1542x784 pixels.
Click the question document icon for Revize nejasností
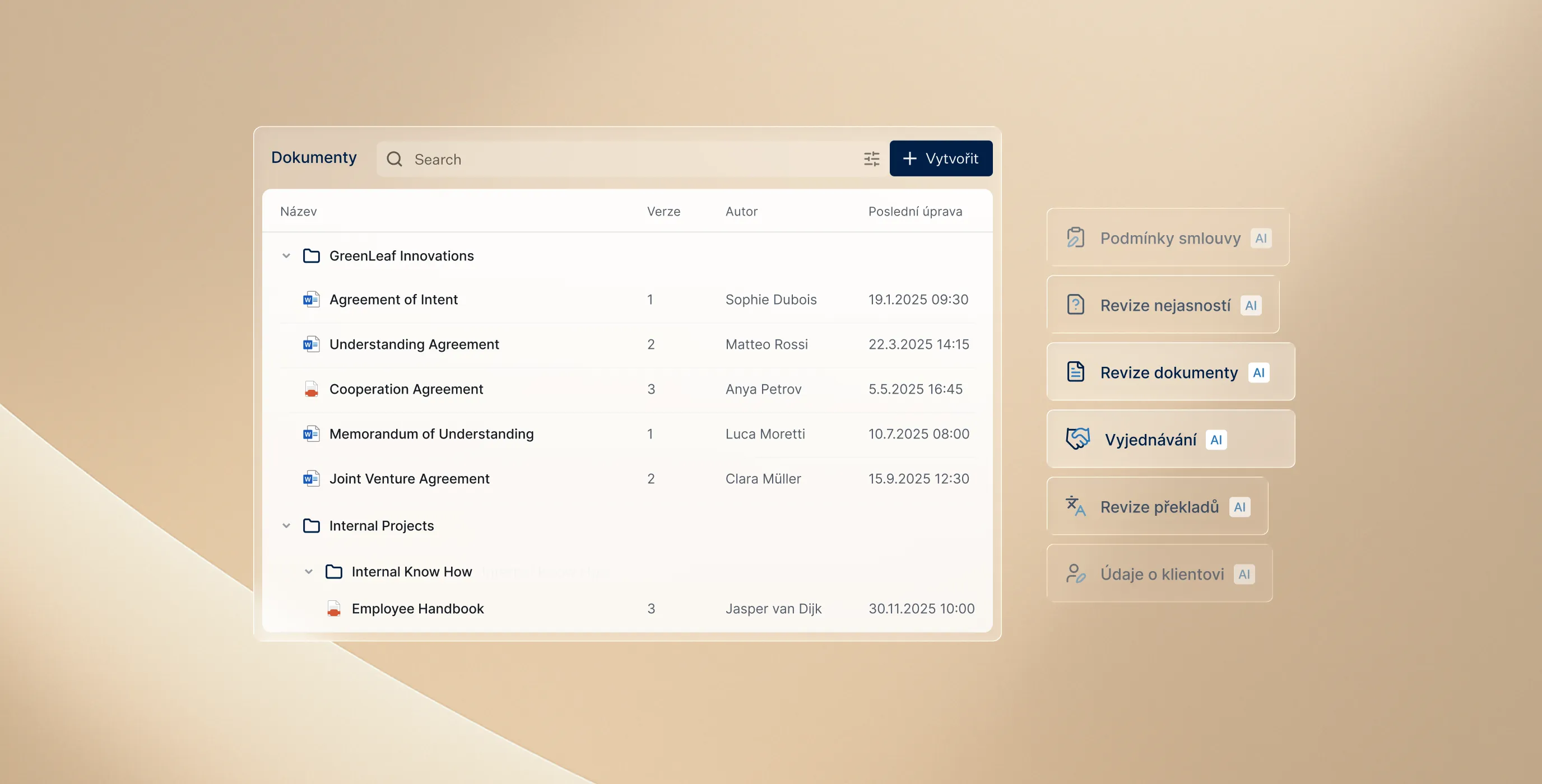tap(1075, 305)
